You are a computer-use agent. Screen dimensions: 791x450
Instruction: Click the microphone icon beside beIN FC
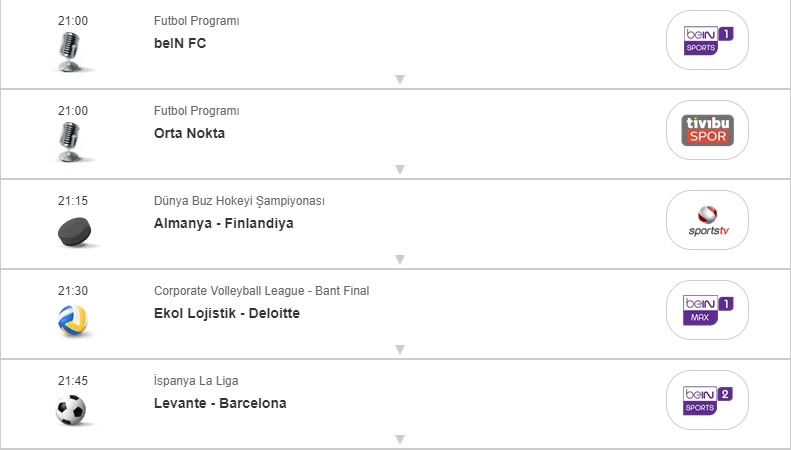click(69, 51)
